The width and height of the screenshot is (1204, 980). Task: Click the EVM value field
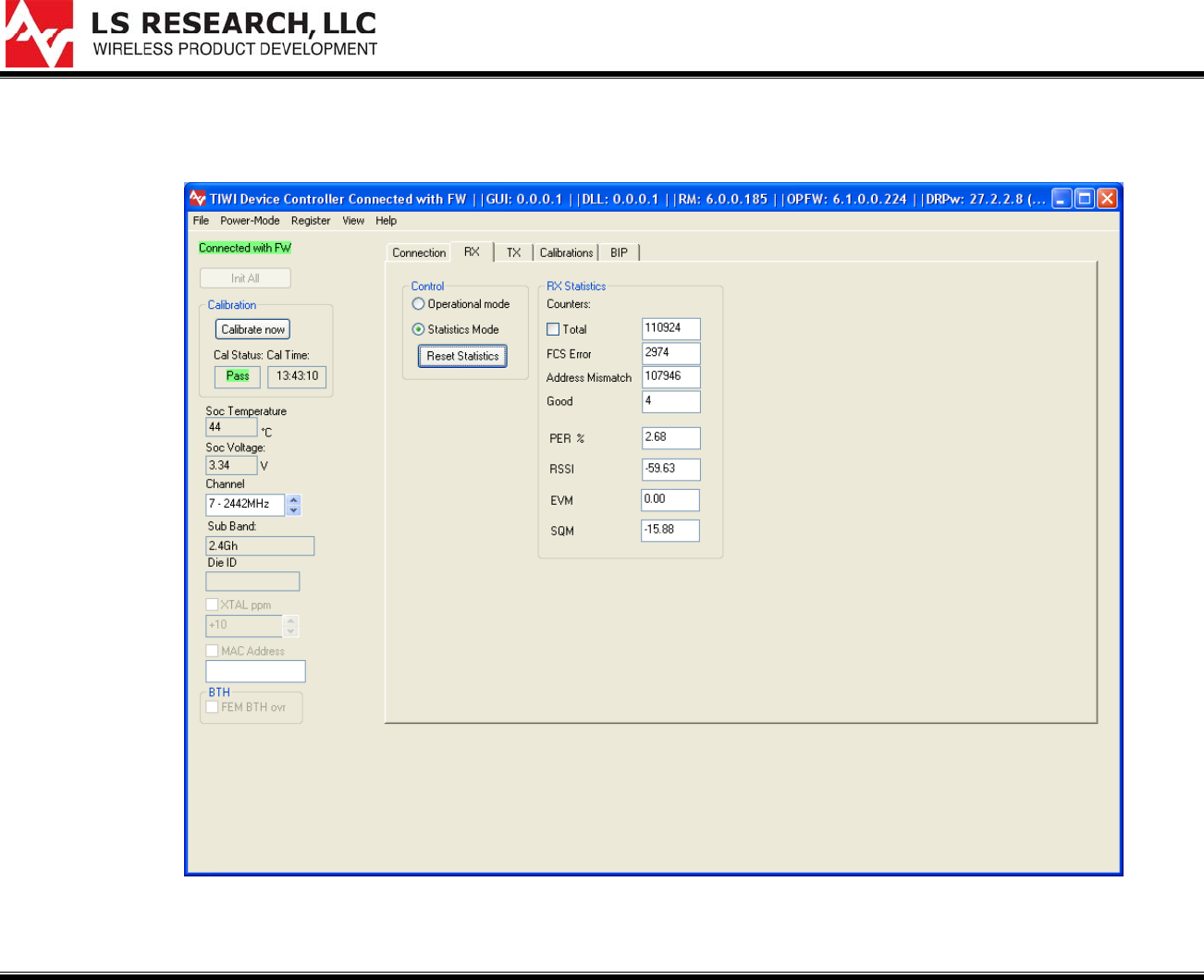point(671,500)
